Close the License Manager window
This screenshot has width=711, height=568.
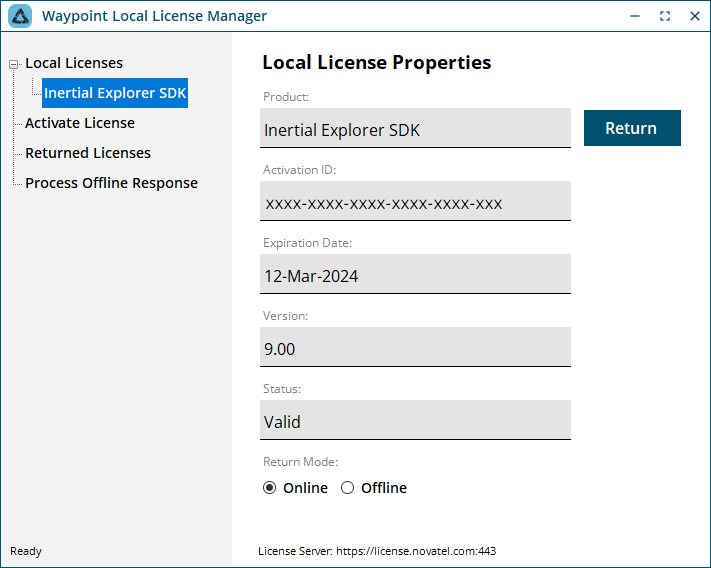pyautogui.click(x=694, y=16)
